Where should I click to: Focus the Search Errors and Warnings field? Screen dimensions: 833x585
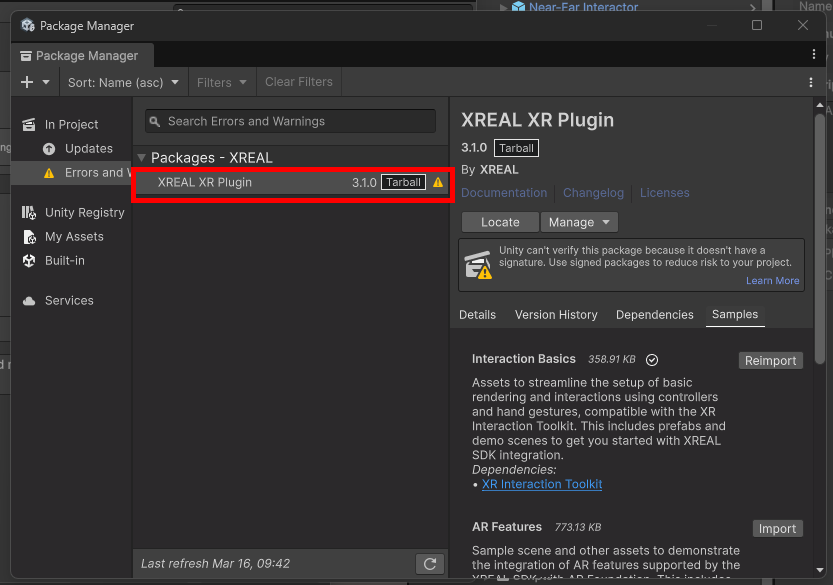click(290, 121)
